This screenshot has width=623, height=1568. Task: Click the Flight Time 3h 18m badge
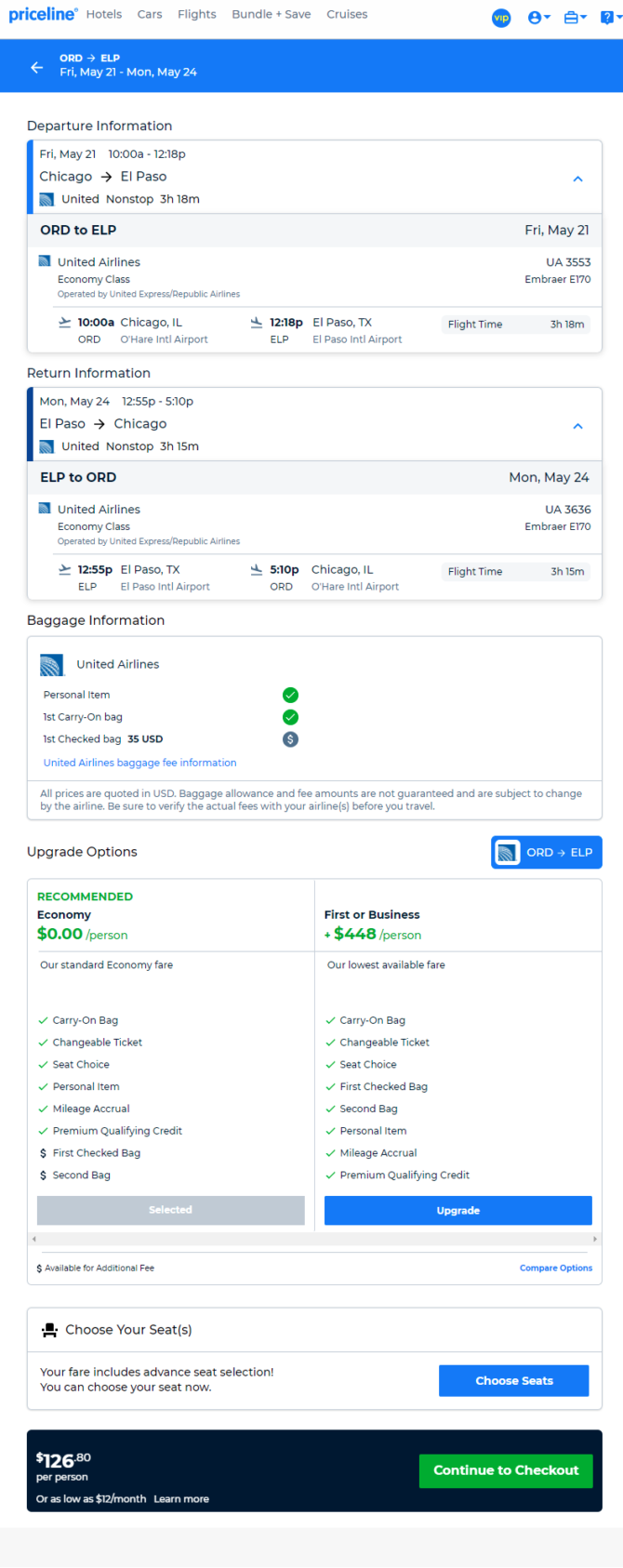[x=516, y=325]
